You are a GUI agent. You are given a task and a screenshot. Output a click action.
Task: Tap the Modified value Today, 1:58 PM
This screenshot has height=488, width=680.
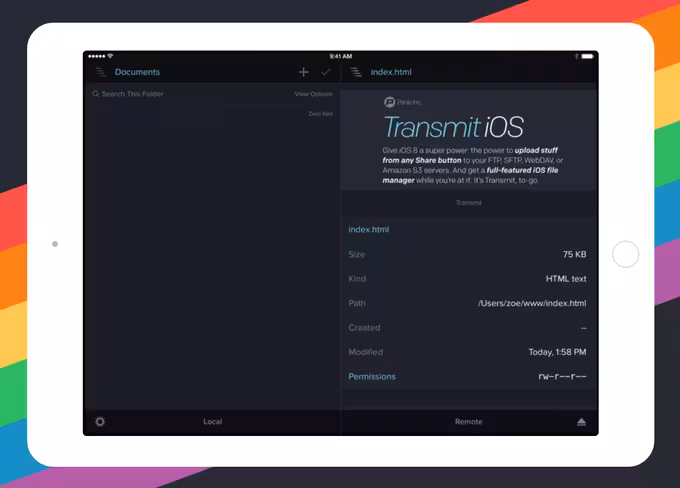click(x=557, y=352)
